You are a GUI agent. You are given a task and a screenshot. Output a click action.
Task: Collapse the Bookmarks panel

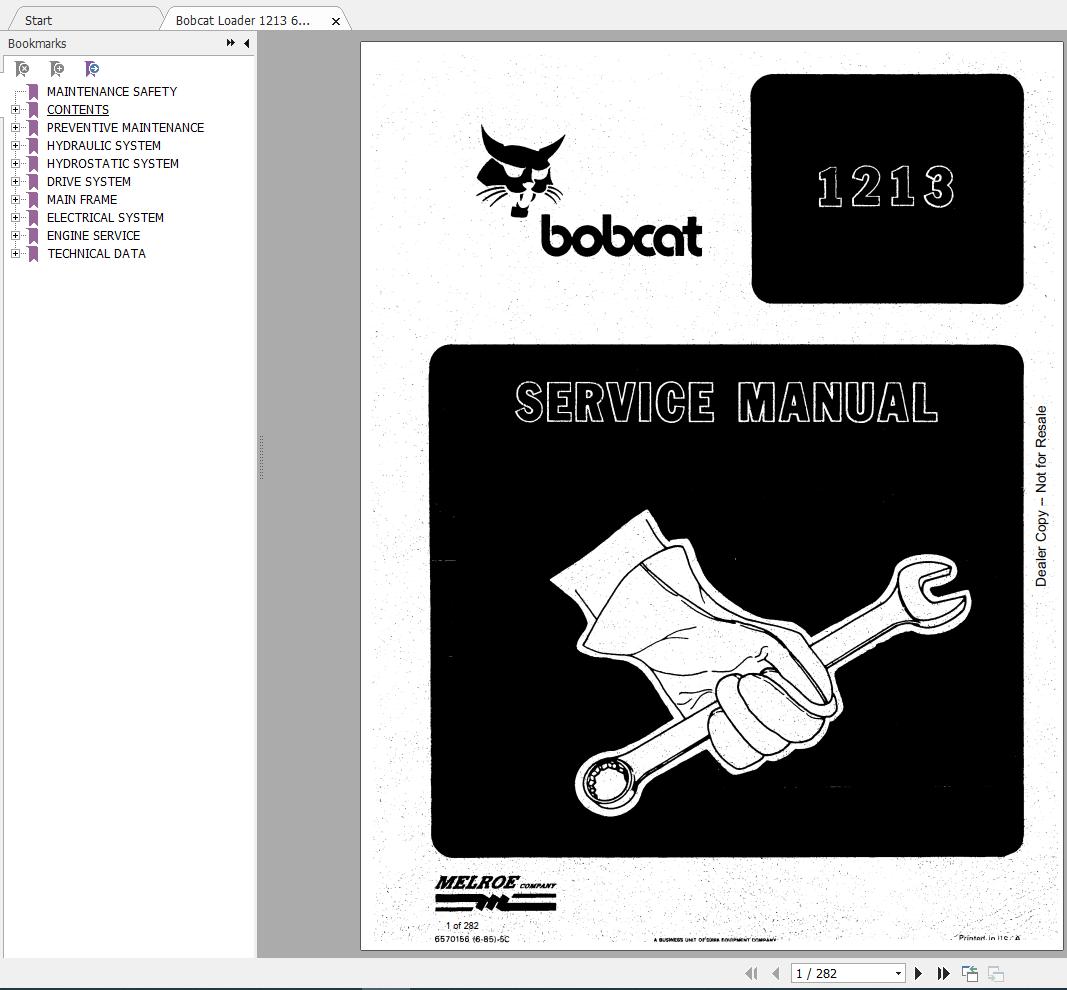tap(245, 43)
